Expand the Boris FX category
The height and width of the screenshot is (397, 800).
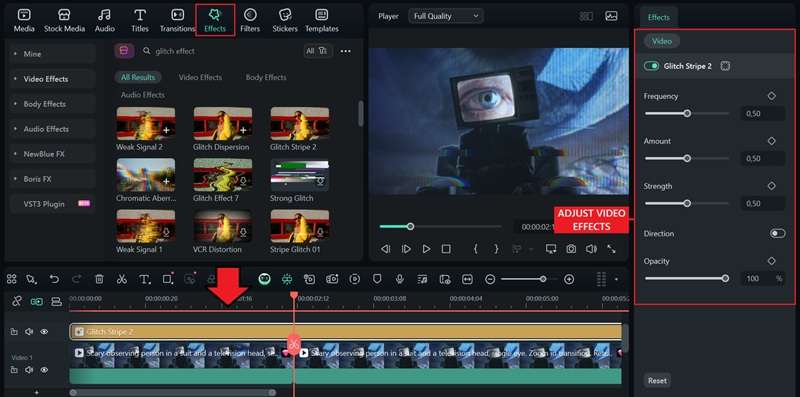[x=53, y=179]
